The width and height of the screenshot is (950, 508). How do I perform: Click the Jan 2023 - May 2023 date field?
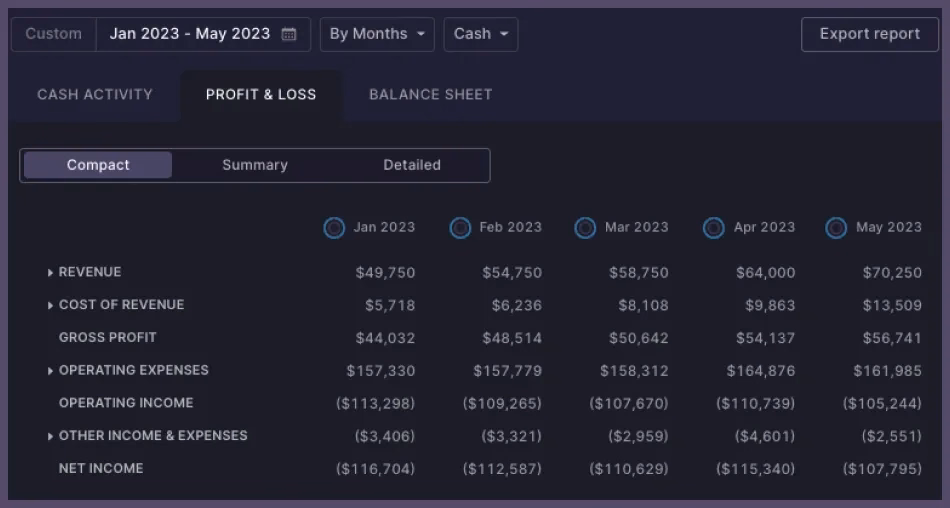pyautogui.click(x=190, y=34)
